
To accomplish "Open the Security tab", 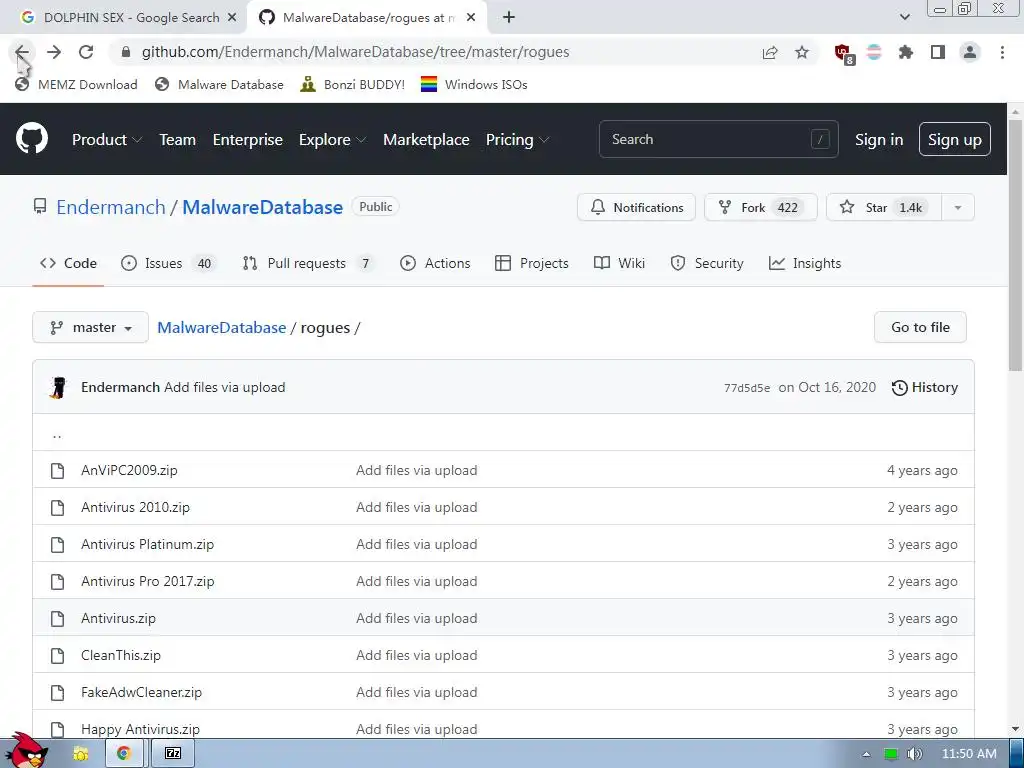I will click(707, 263).
